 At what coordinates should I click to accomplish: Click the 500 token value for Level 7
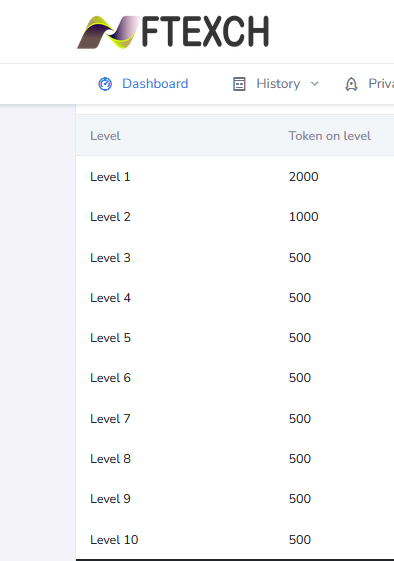coord(300,419)
